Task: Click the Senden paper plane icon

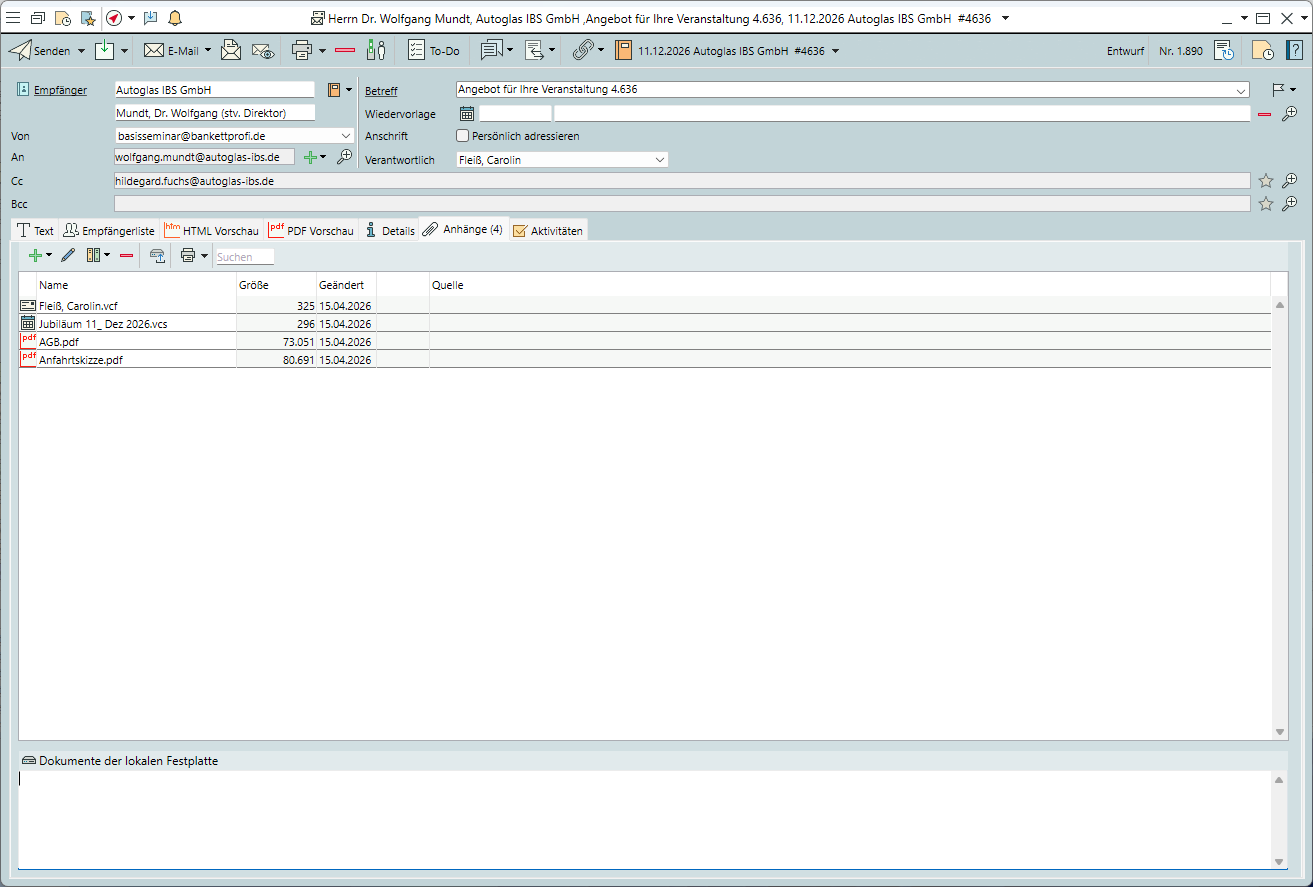Action: pos(20,50)
